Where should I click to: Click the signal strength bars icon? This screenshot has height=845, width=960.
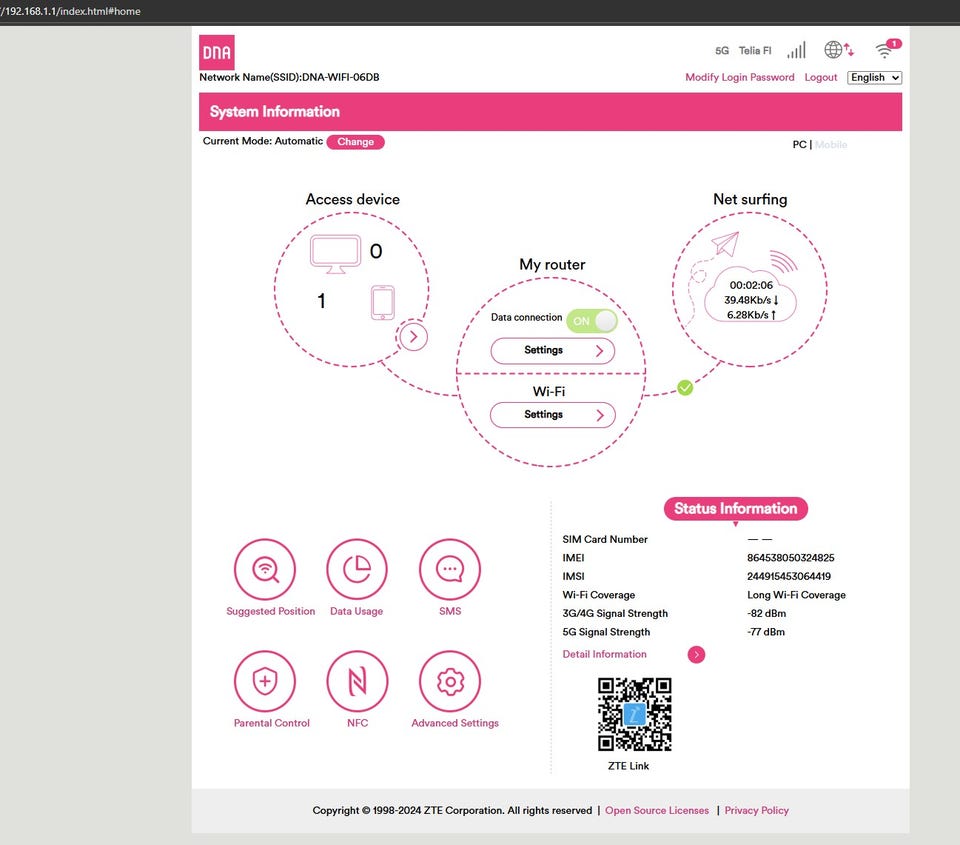pos(797,50)
